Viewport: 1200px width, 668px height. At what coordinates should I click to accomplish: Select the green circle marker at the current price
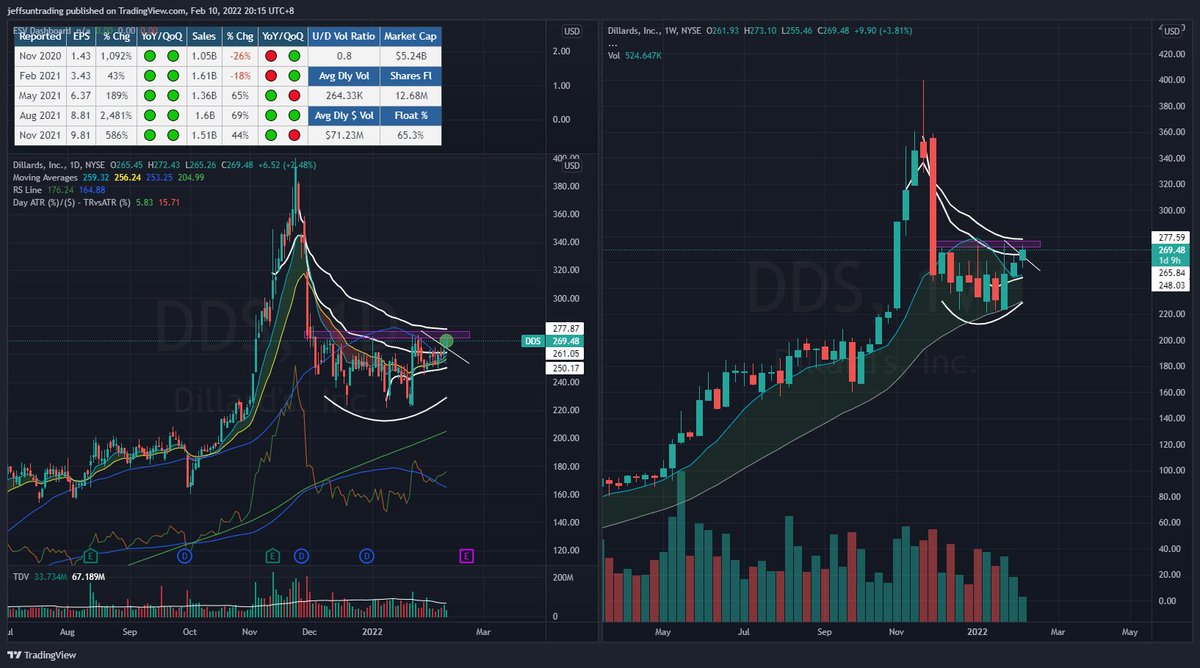[447, 341]
